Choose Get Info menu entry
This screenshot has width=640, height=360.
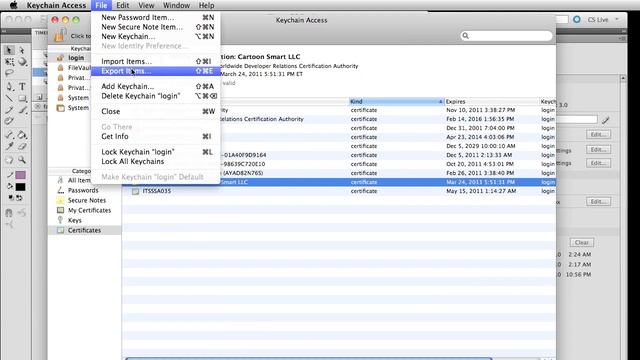pyautogui.click(x=156, y=136)
